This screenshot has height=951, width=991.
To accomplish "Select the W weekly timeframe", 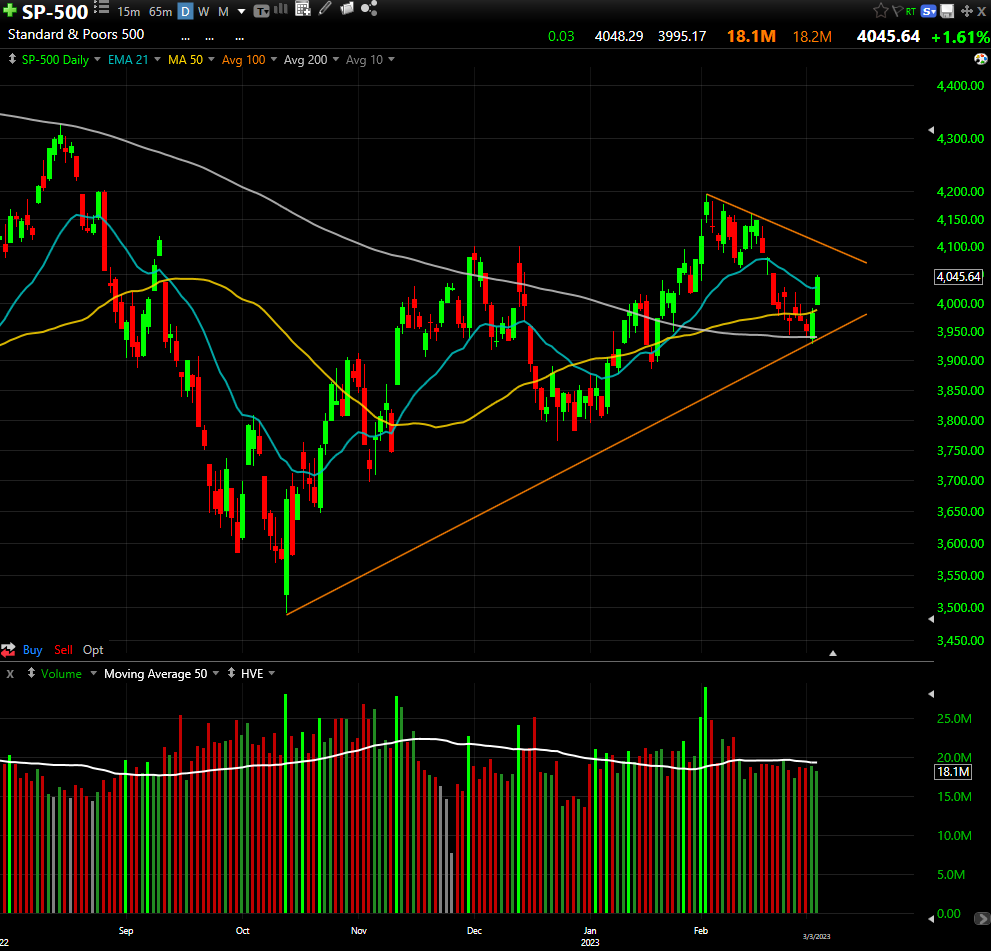I will coord(204,11).
